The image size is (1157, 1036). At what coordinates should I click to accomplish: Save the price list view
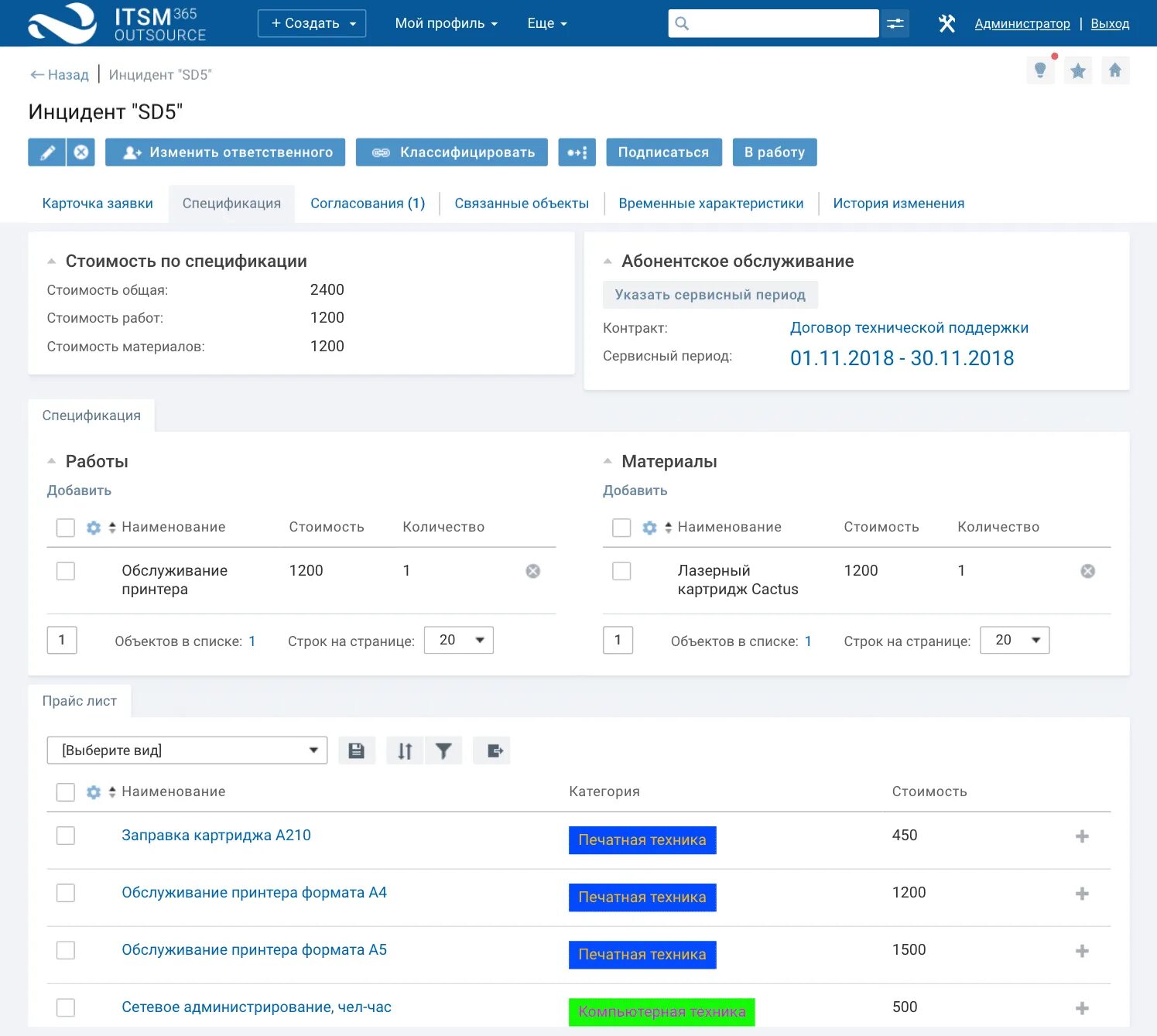[356, 750]
